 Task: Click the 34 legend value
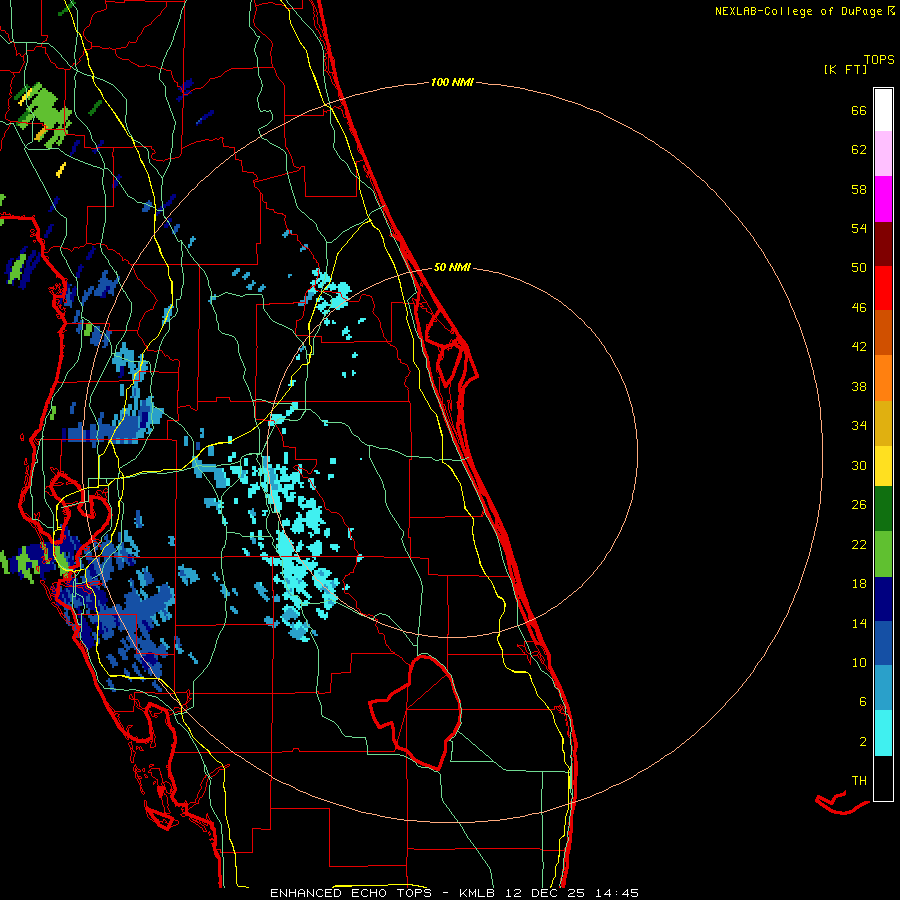tap(859, 425)
